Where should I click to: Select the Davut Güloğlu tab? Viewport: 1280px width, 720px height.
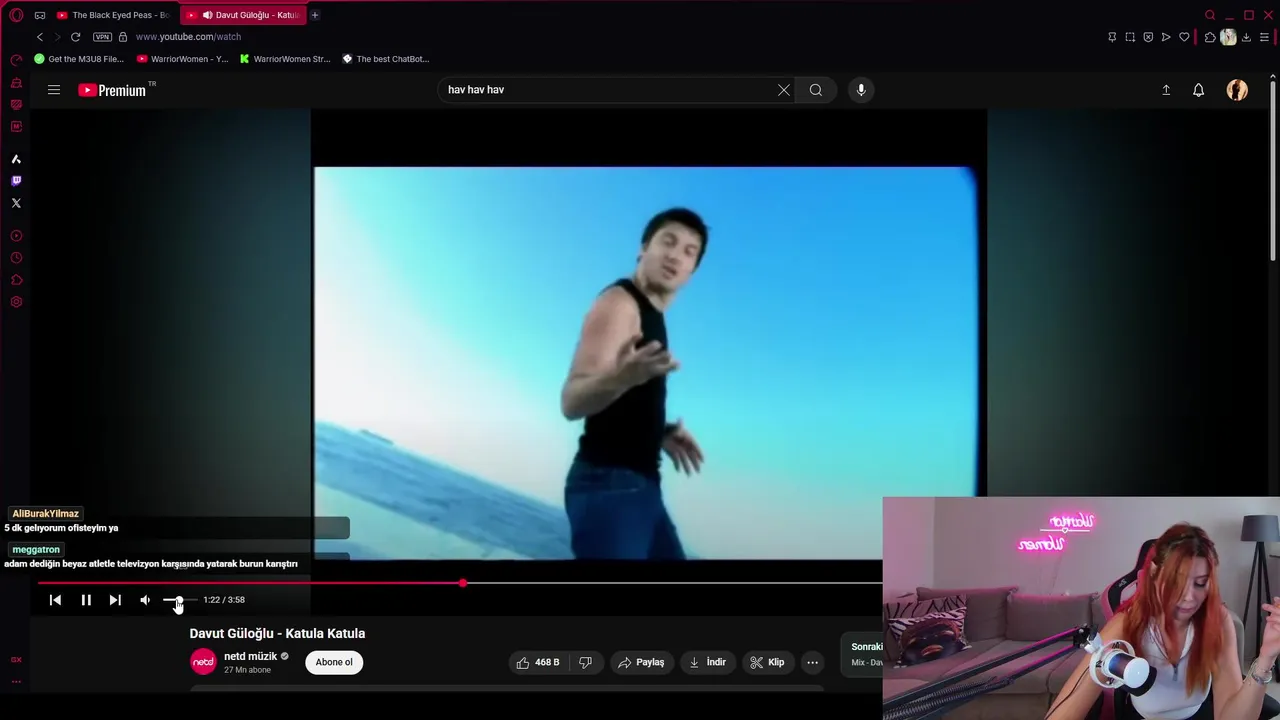click(x=242, y=15)
